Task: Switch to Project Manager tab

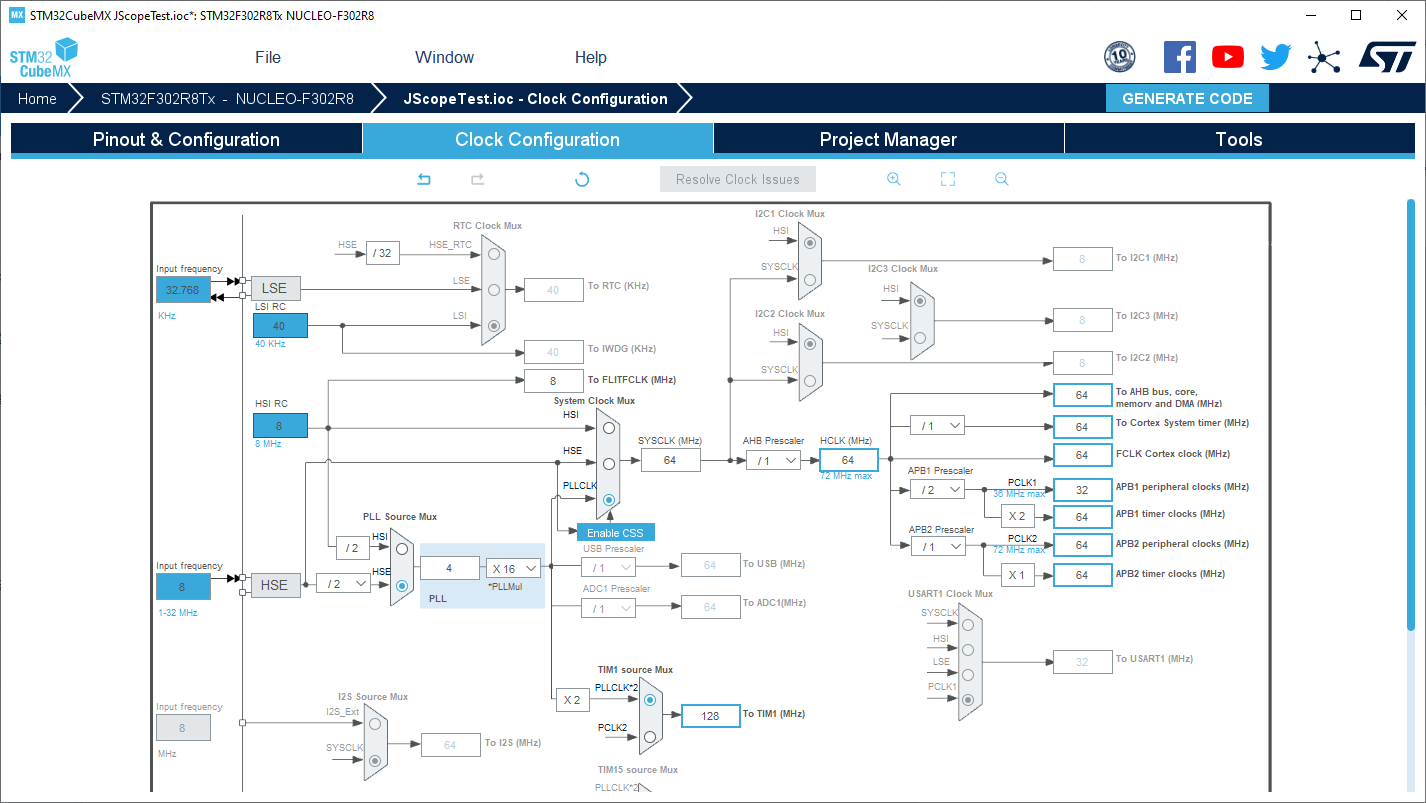Action: click(x=888, y=139)
